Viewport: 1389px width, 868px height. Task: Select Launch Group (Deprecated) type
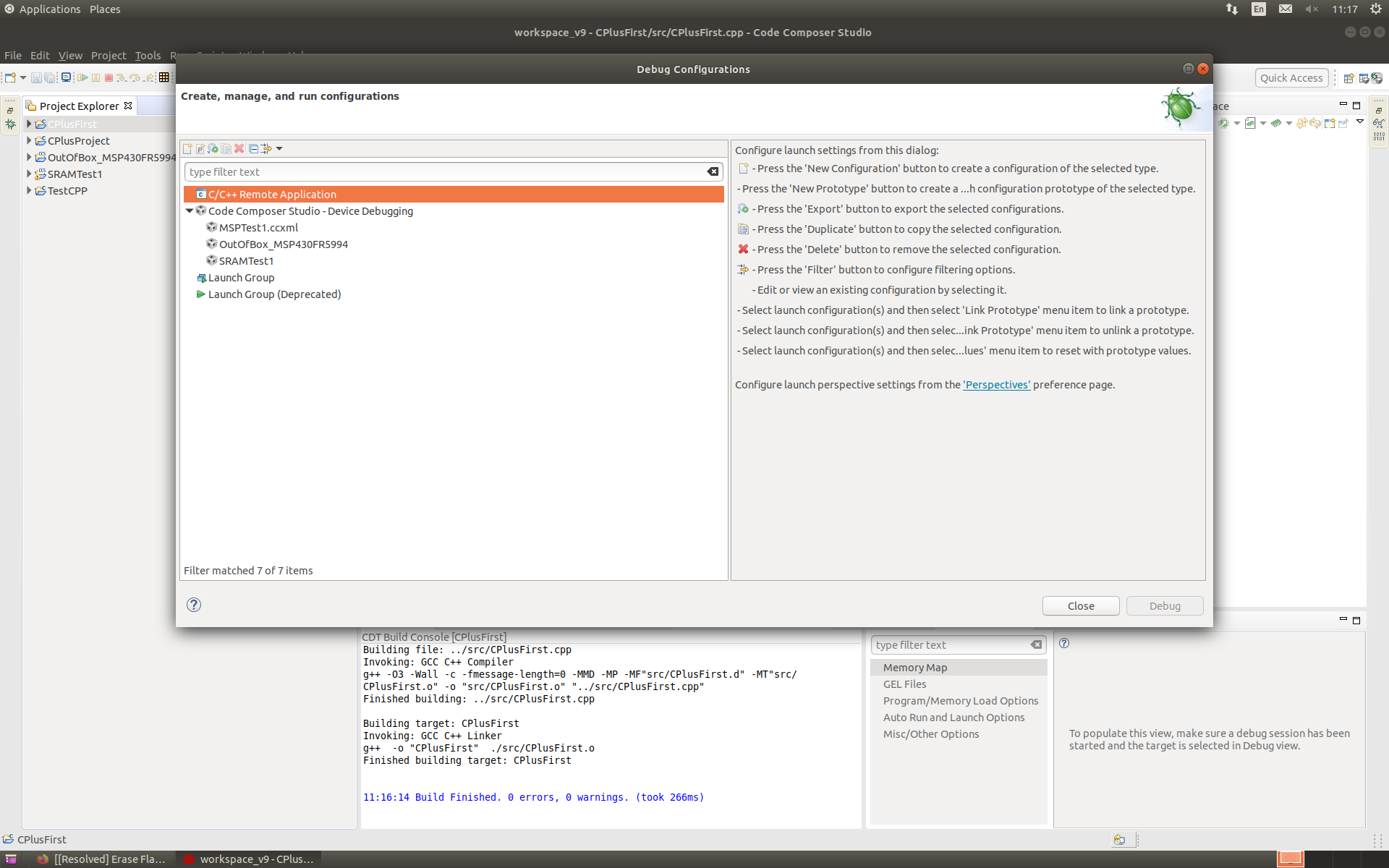pyautogui.click(x=274, y=294)
